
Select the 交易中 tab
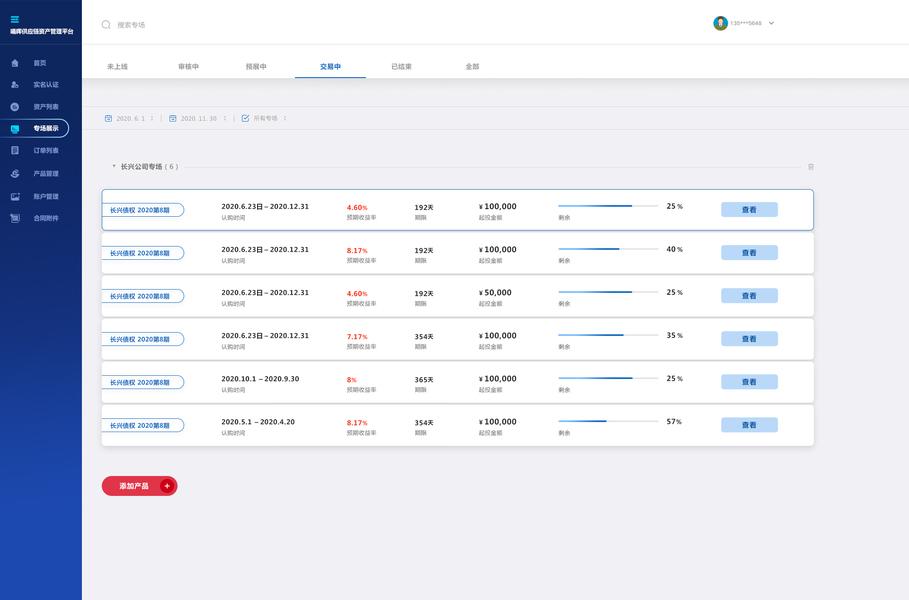(x=330, y=67)
